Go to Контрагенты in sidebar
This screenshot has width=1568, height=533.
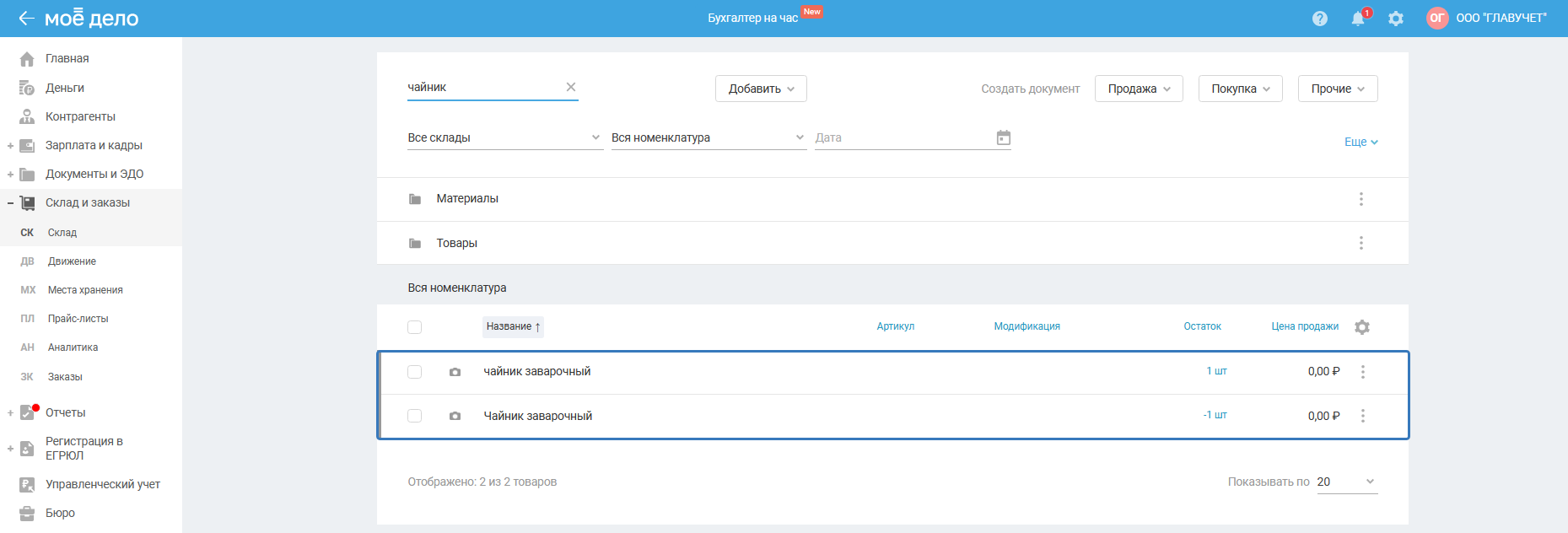point(80,116)
